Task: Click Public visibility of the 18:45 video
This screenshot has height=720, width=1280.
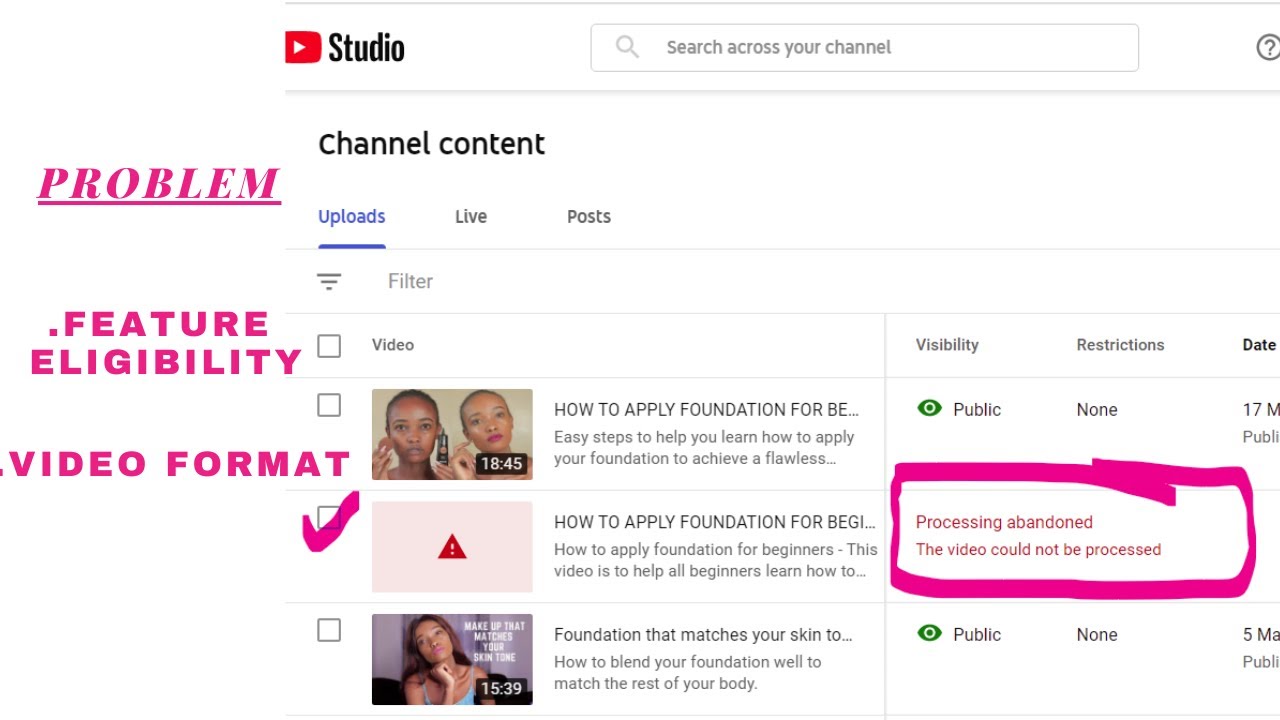Action: pos(977,409)
